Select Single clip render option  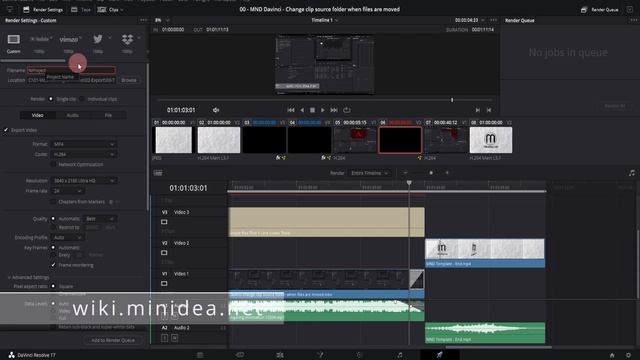(51, 99)
